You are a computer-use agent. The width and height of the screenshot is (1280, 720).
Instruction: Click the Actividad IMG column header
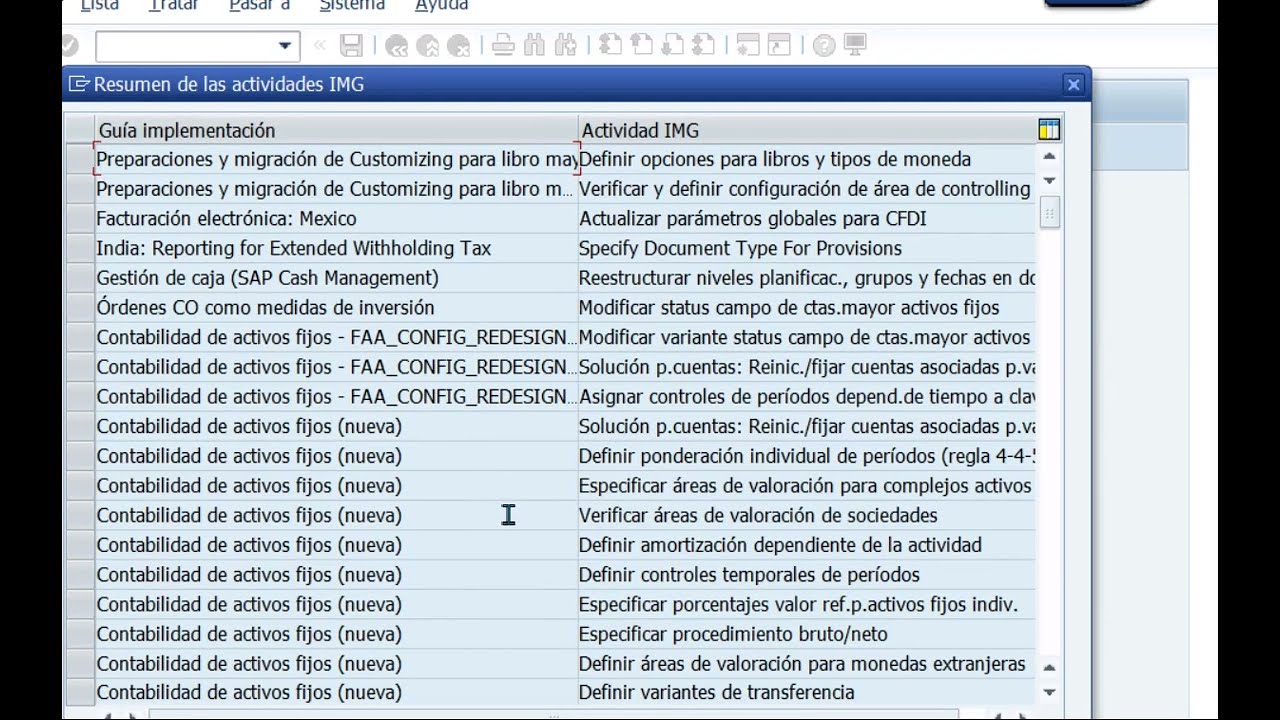(x=806, y=130)
